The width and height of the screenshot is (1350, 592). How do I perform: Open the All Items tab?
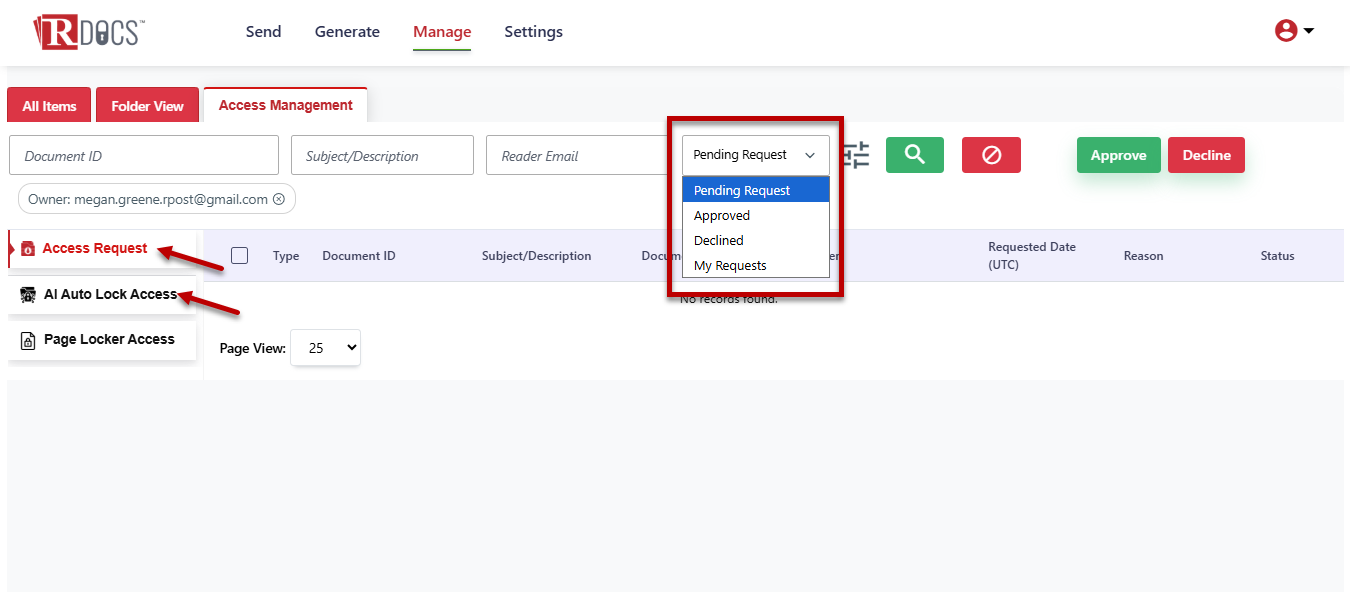49,106
